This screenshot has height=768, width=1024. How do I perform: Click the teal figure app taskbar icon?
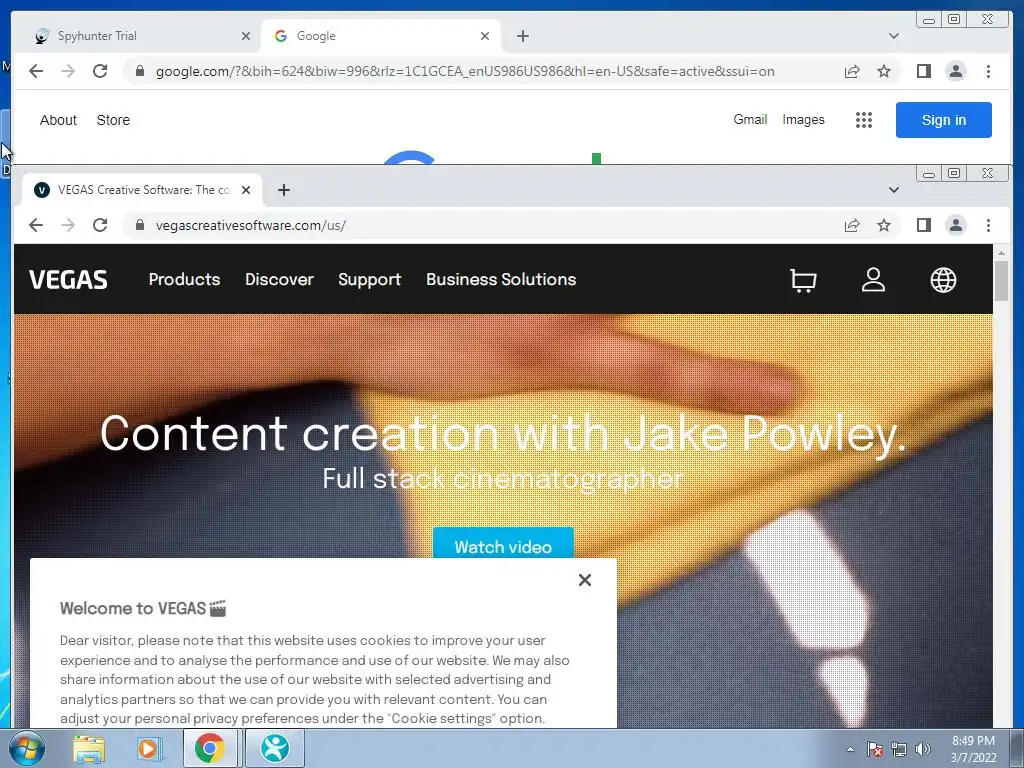click(274, 748)
